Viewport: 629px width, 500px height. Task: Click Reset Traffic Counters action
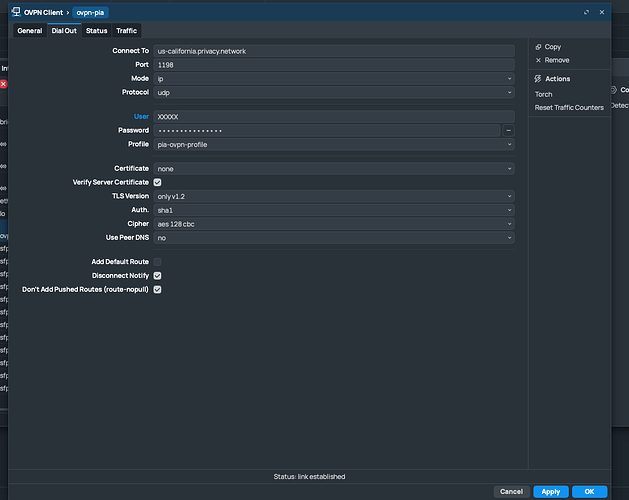(x=569, y=107)
